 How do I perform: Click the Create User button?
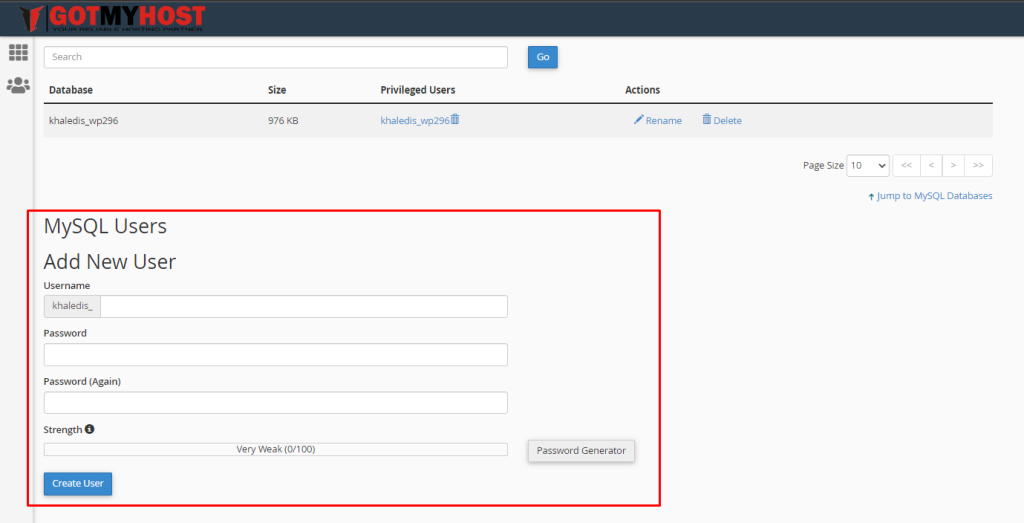pyautogui.click(x=78, y=484)
